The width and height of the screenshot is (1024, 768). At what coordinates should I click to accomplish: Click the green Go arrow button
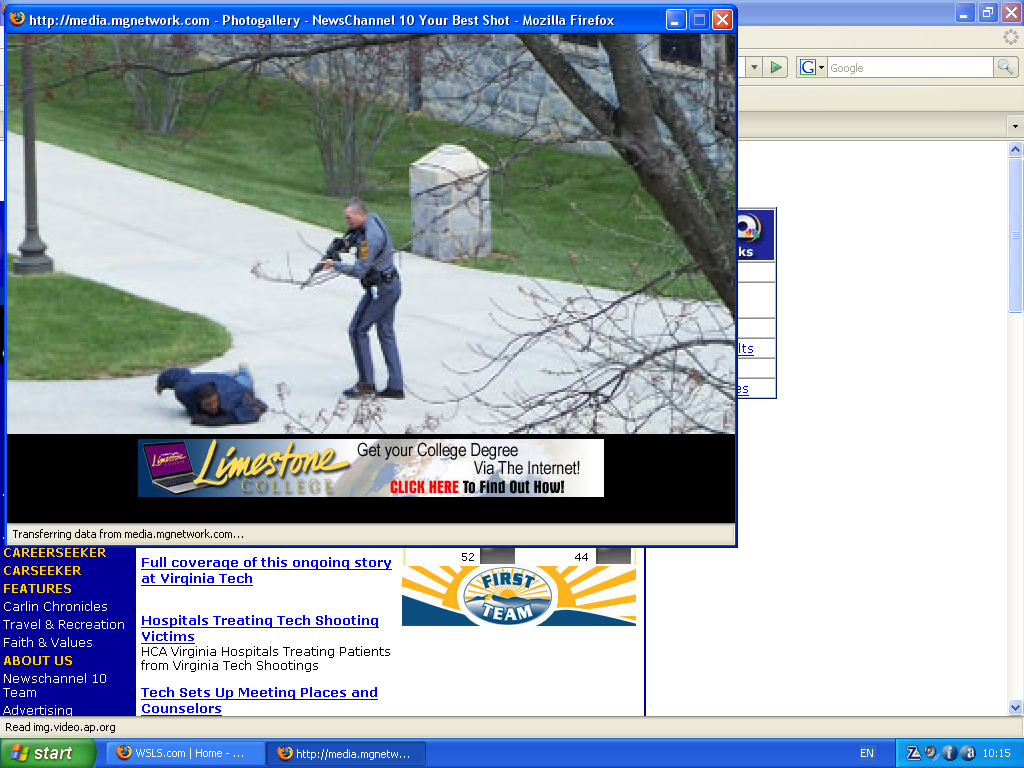[776, 67]
